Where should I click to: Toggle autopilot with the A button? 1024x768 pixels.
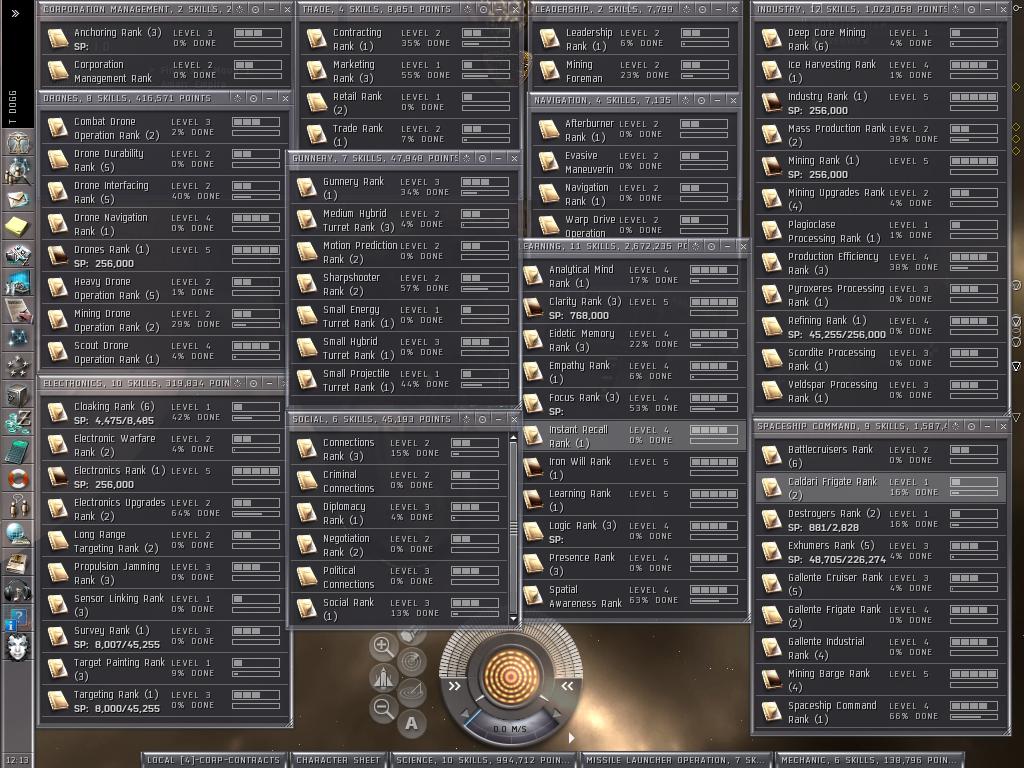pos(411,723)
